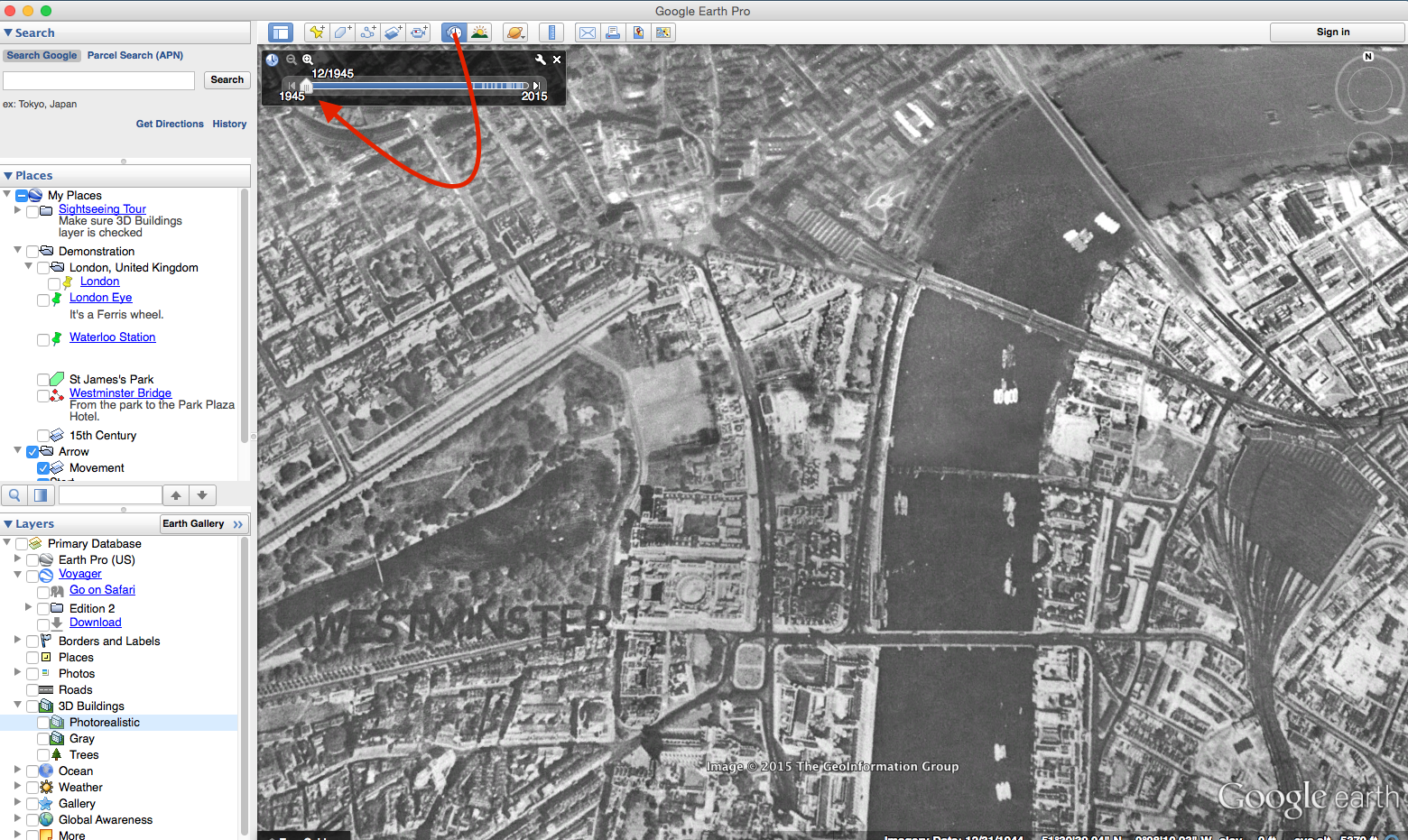Click the Go on Safari link
1408x840 pixels.
coord(102,590)
